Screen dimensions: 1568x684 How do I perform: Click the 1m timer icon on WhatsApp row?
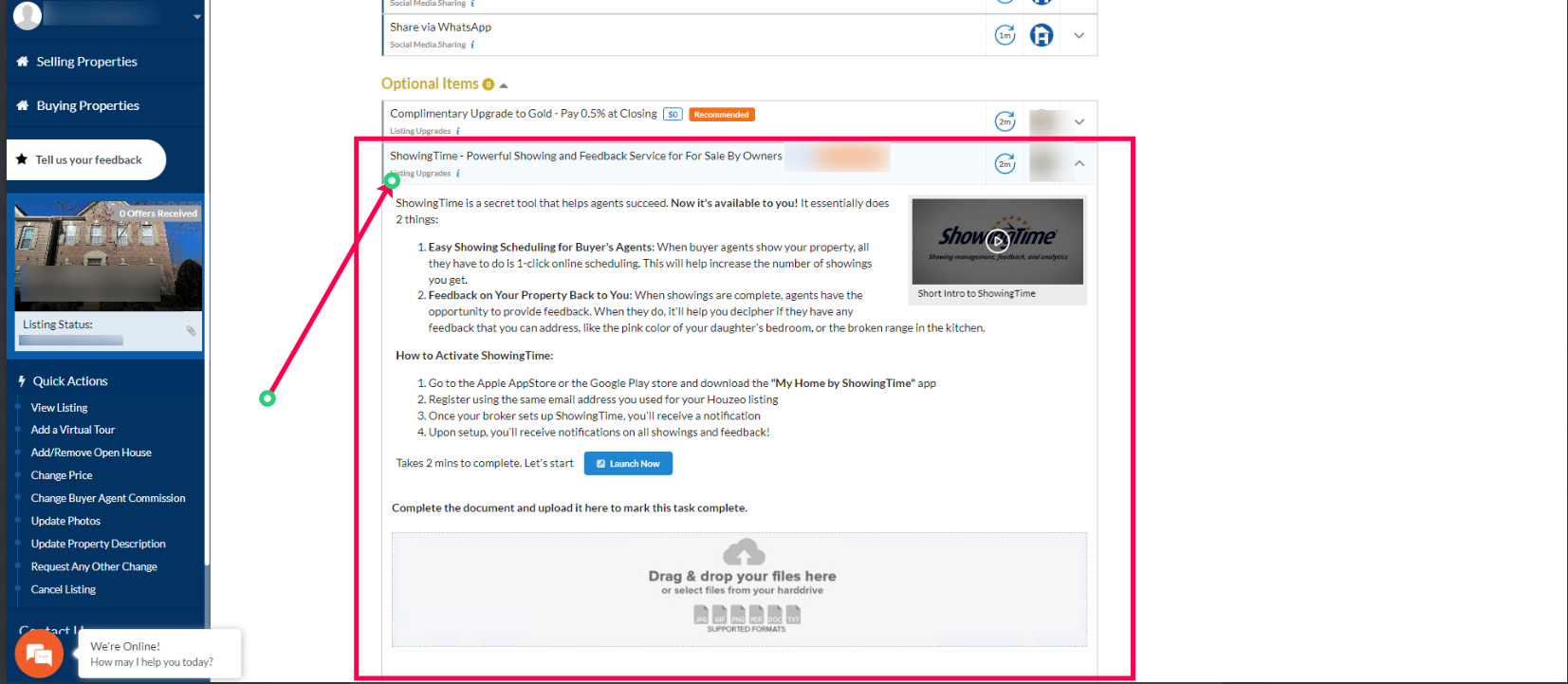click(x=1005, y=35)
